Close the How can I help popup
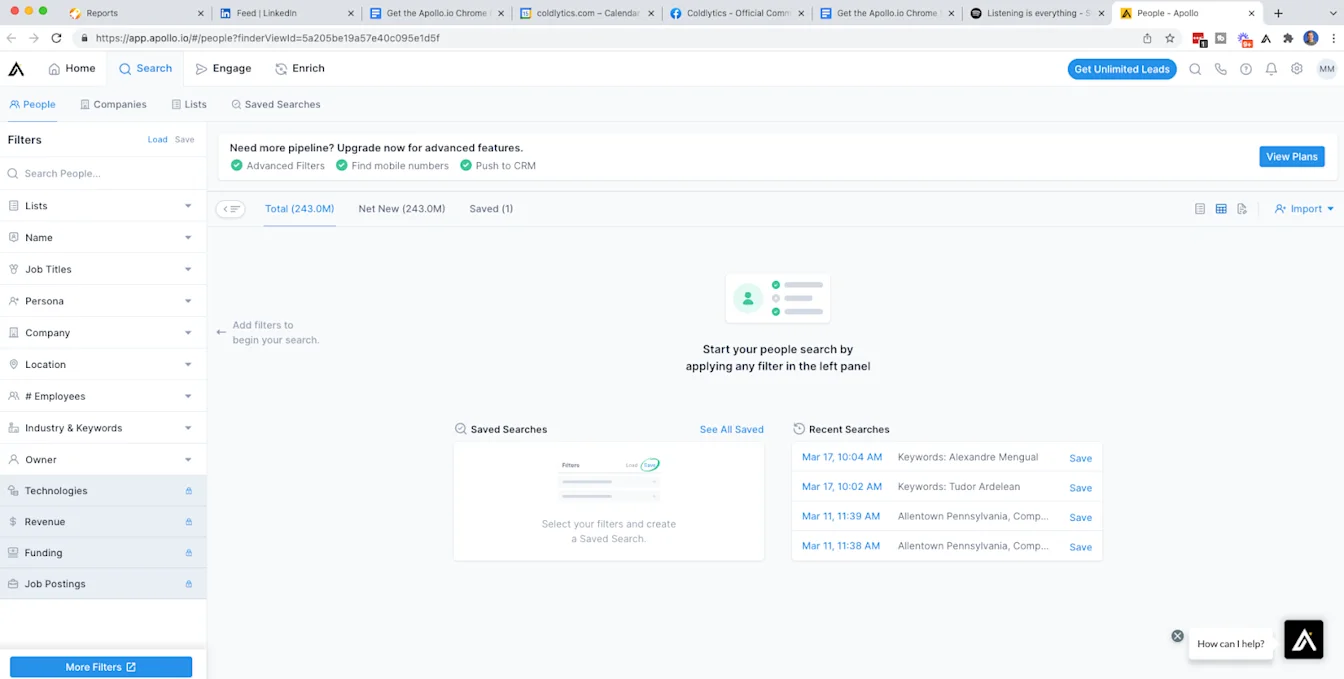This screenshot has height=679, width=1344. coord(1177,636)
